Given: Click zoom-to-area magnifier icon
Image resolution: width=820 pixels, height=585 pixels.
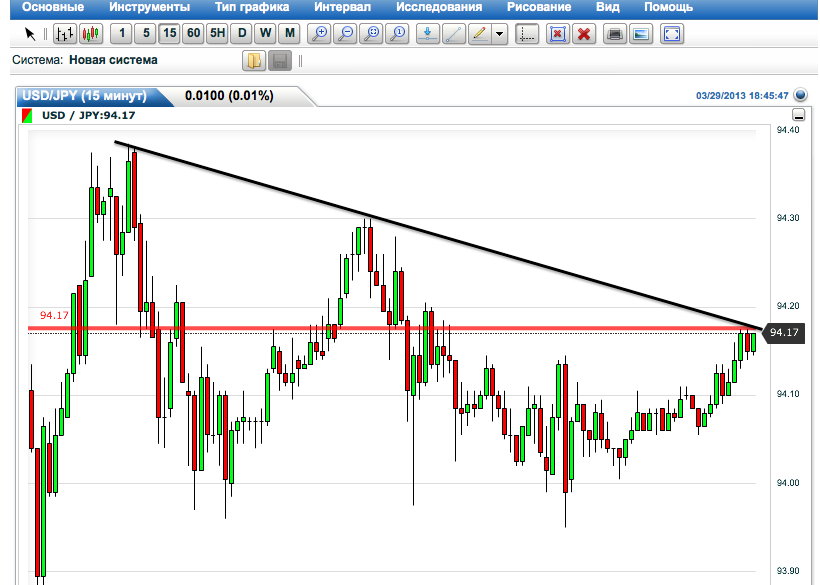Looking at the screenshot, I should tap(371, 35).
